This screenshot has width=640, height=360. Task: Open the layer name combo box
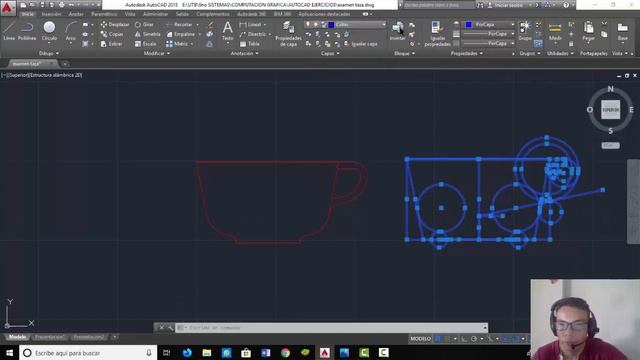point(345,25)
